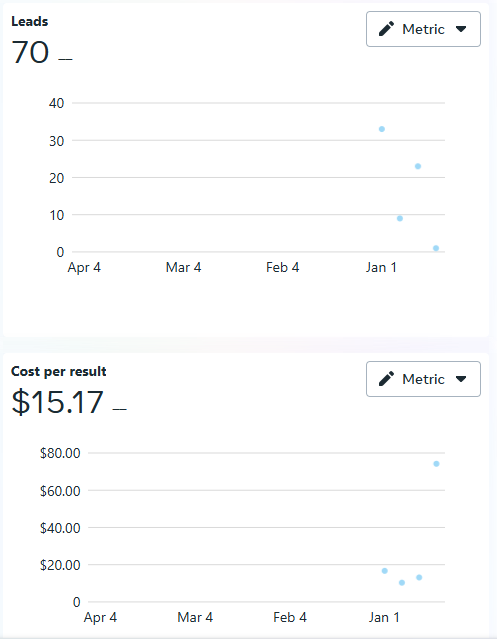Select the cost data point near $75
Viewport: 497px width, 639px height.
(436, 464)
